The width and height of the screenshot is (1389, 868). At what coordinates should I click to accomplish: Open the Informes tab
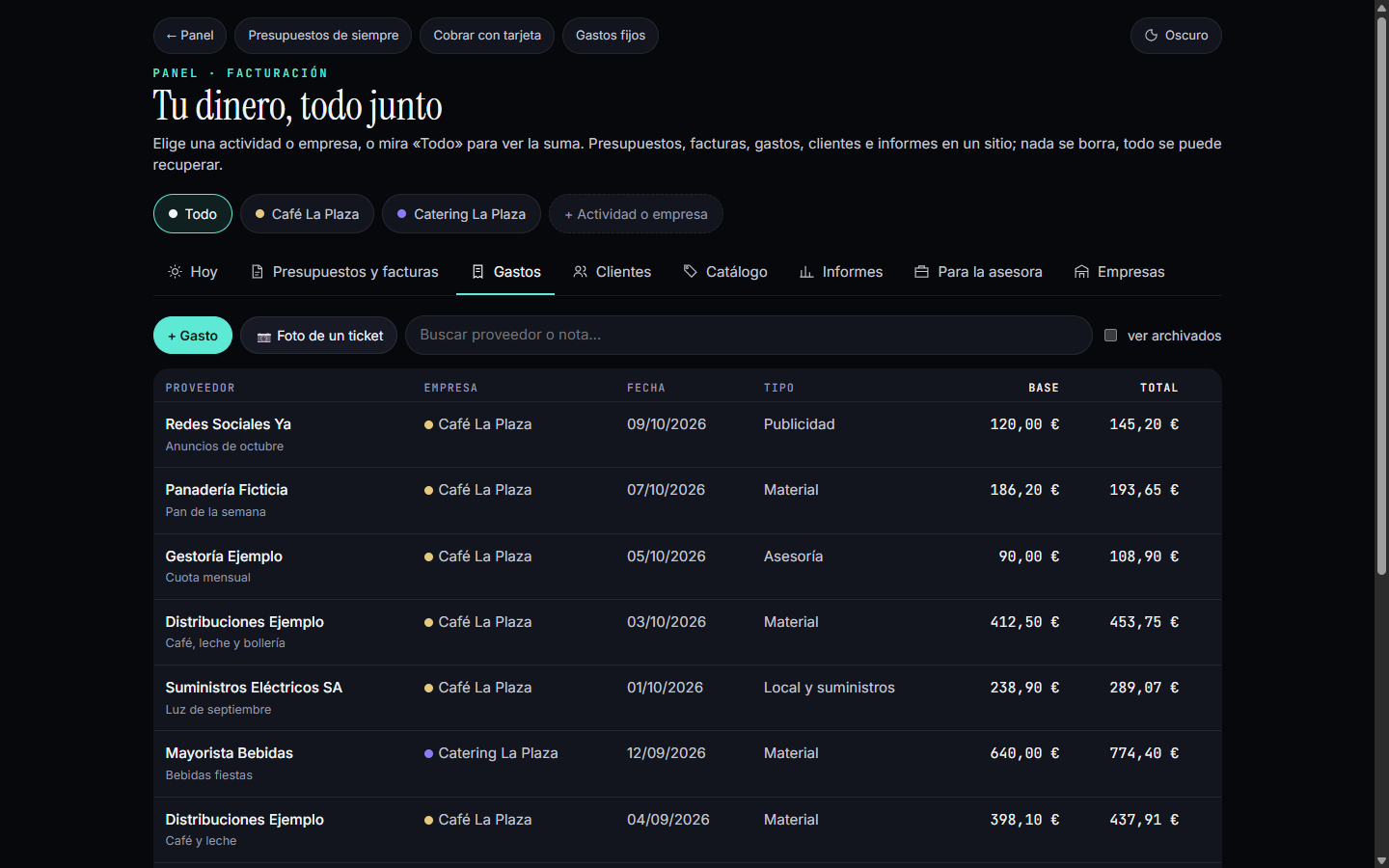click(x=841, y=272)
